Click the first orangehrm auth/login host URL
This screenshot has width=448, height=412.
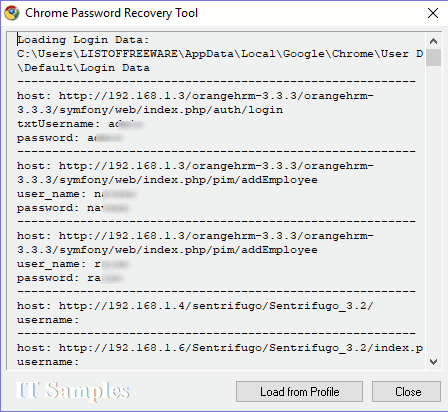[195, 103]
